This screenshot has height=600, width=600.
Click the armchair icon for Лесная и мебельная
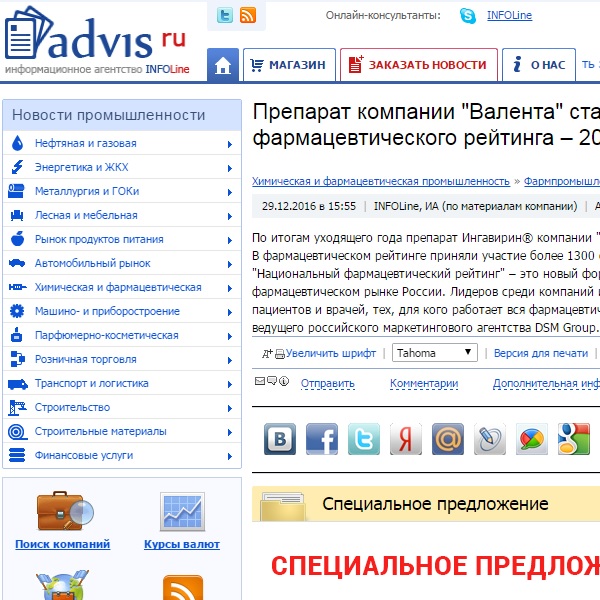coord(17,215)
